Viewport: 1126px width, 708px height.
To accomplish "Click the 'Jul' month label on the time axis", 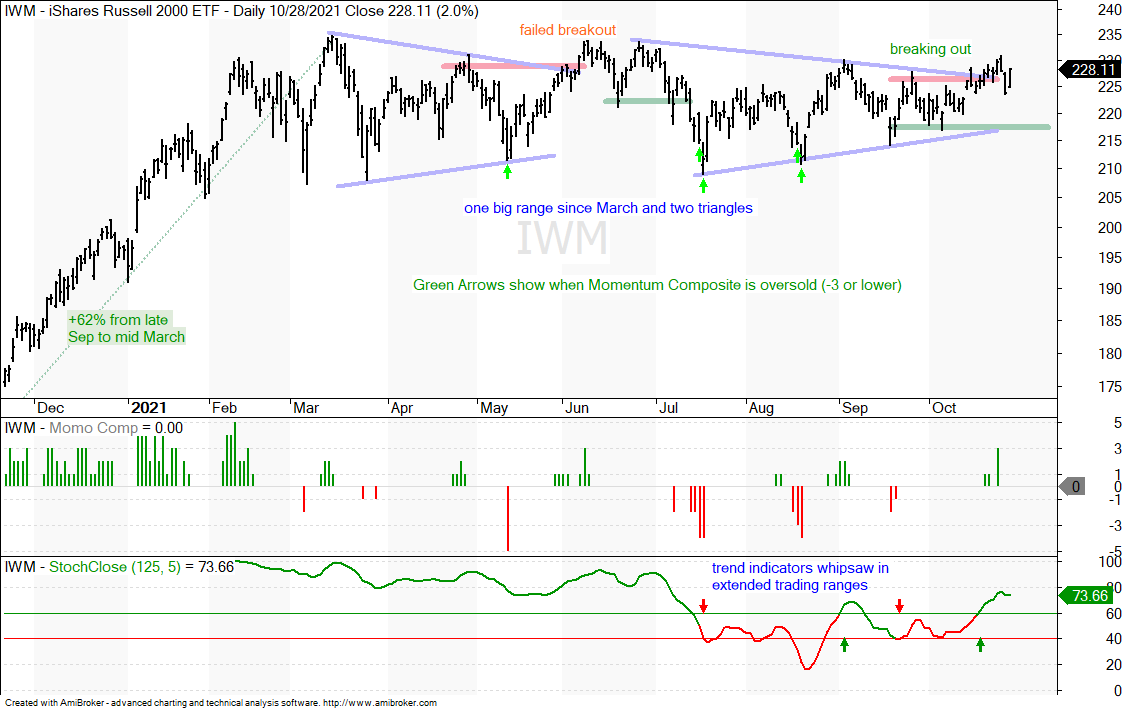I will (669, 408).
